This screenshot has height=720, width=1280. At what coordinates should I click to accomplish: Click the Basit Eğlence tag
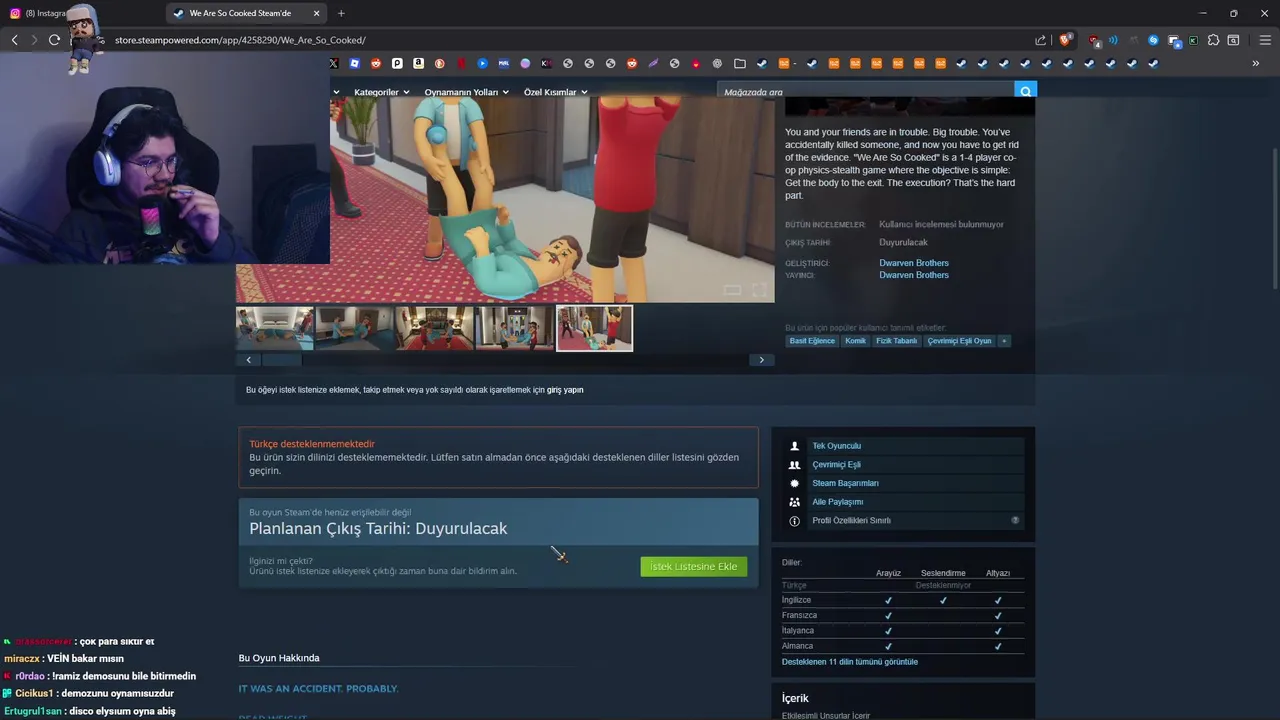(x=812, y=341)
